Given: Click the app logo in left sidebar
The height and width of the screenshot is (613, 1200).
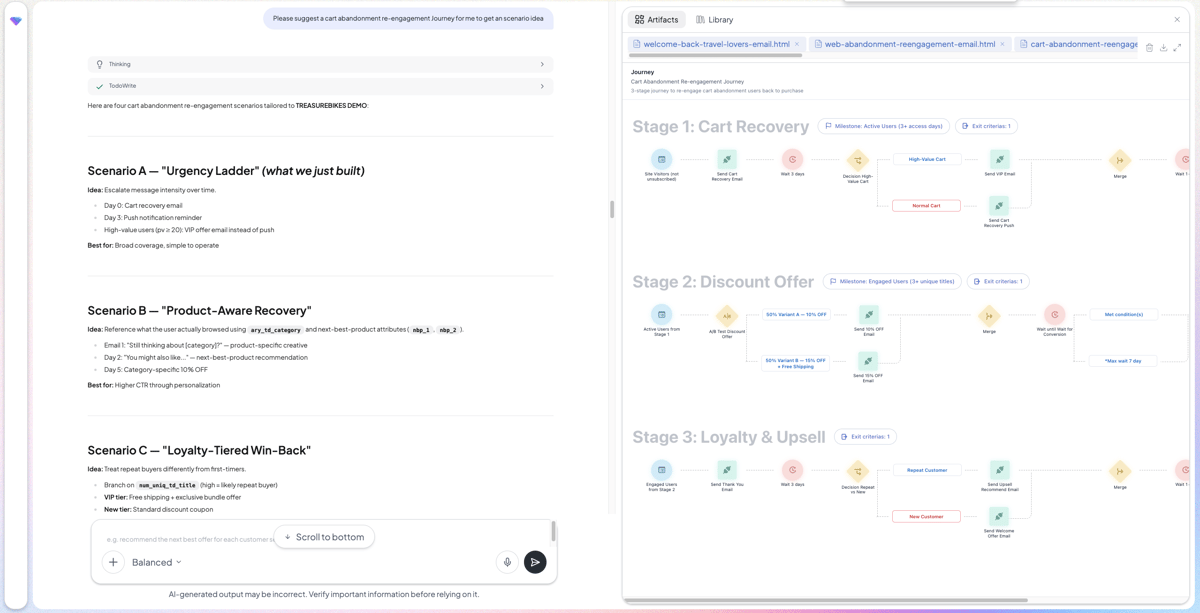Looking at the screenshot, I should coord(16,20).
